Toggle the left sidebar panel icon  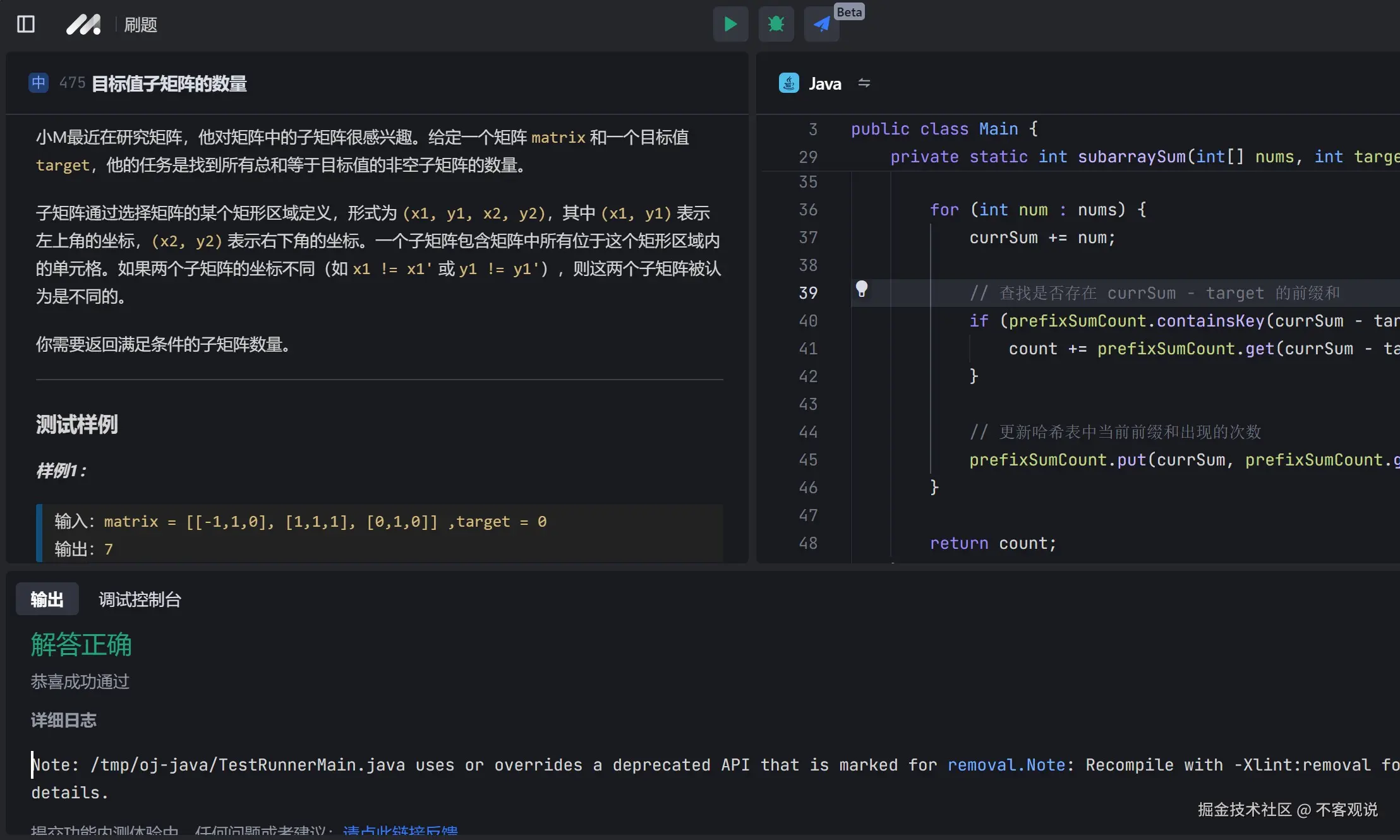(26, 25)
